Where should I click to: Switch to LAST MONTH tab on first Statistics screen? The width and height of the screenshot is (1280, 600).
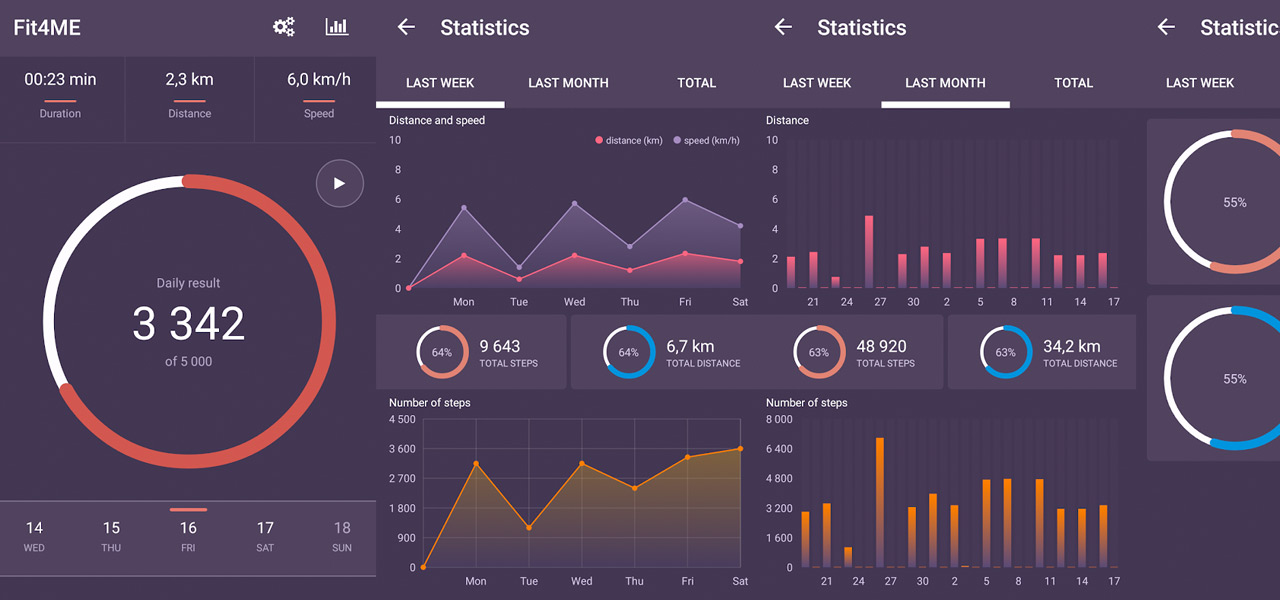click(x=568, y=83)
